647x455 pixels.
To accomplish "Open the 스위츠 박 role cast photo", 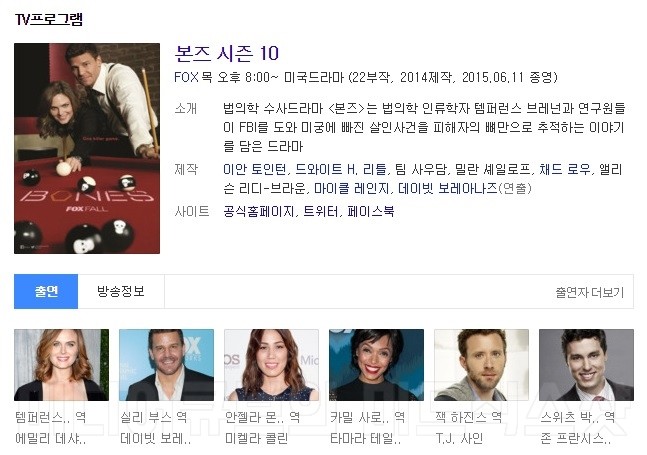I will (x=586, y=365).
